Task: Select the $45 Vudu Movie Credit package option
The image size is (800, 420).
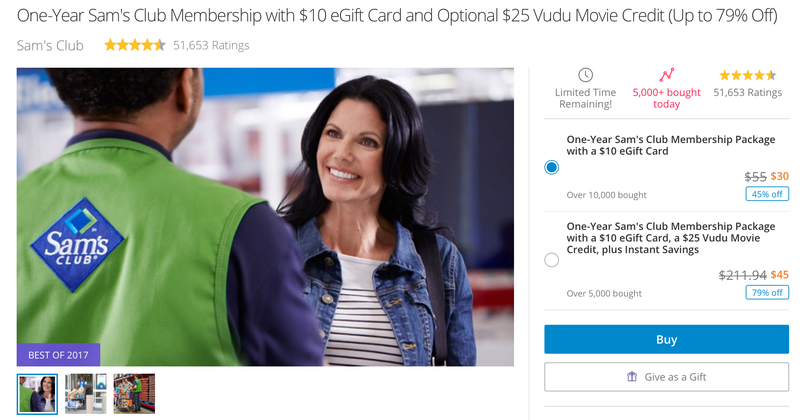Action: 551,260
